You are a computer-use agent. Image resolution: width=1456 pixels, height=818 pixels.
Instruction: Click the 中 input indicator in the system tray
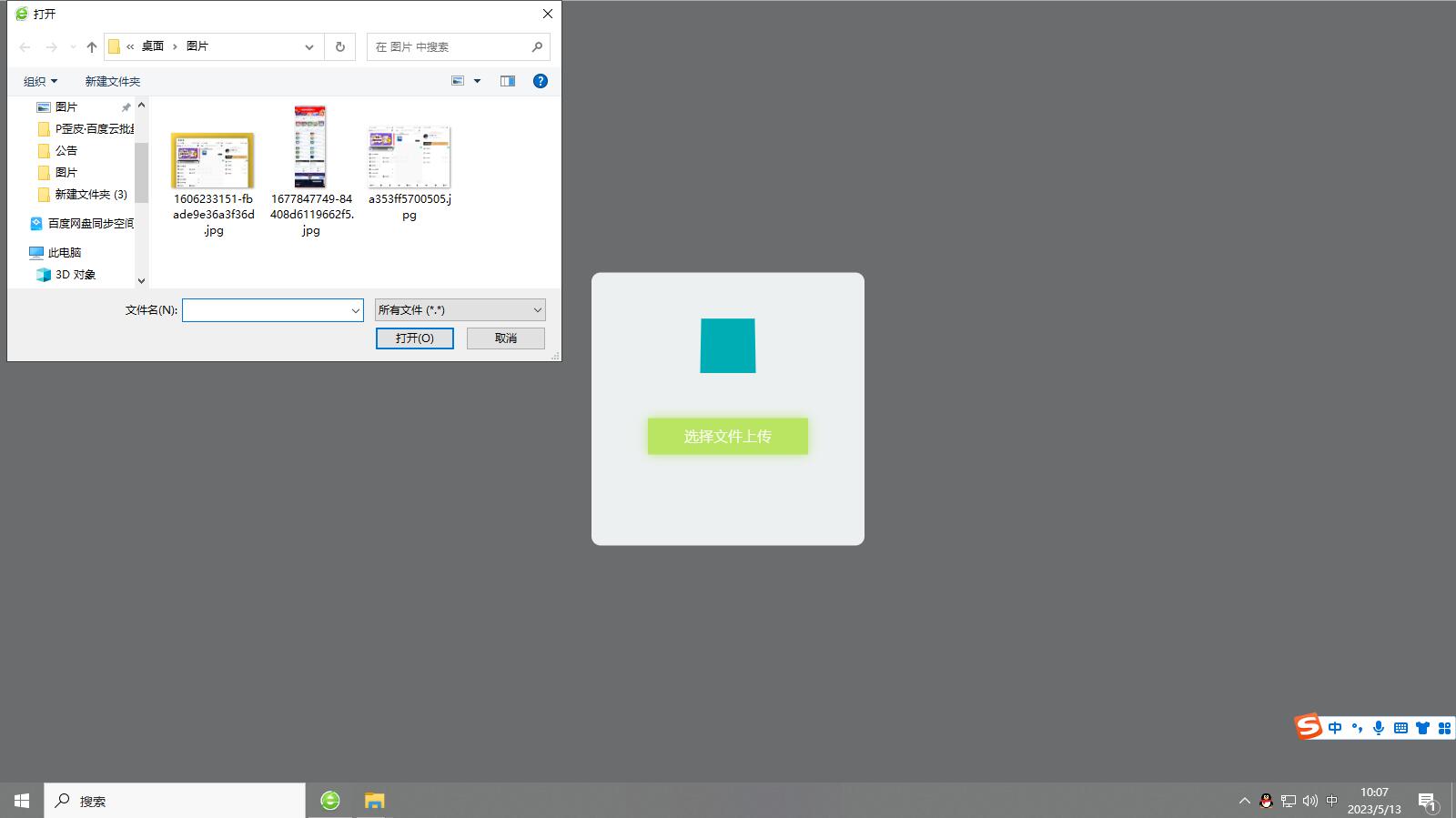pos(1331,801)
